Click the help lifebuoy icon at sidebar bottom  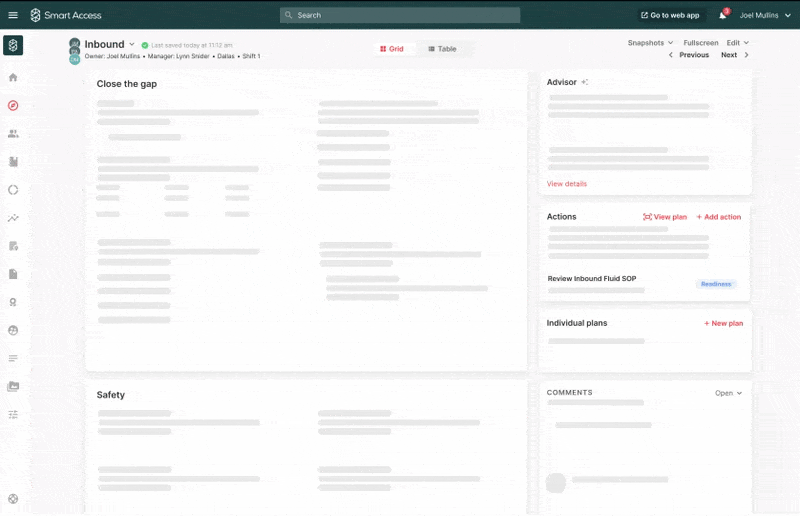13,498
